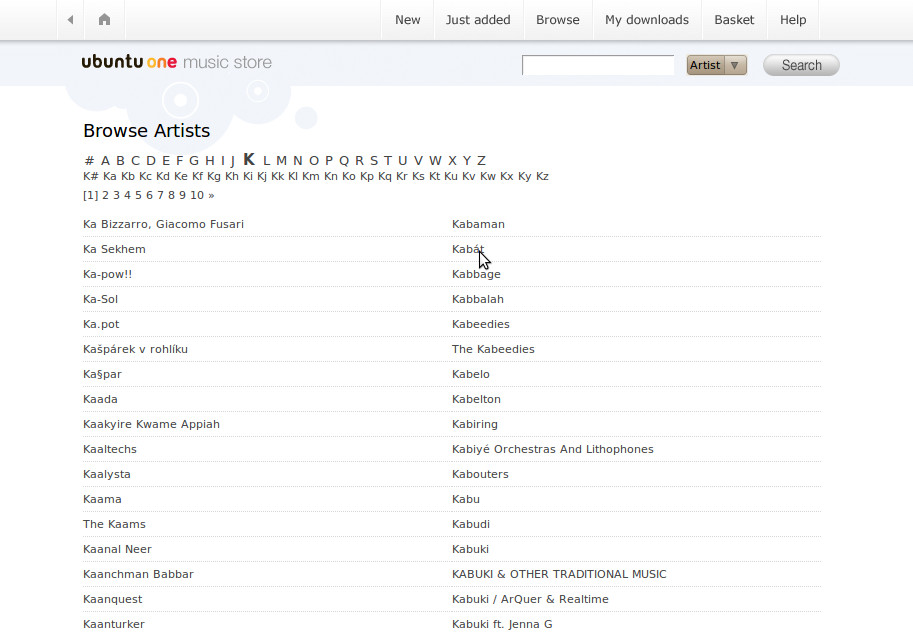913x636 pixels.
Task: Click the Search button
Action: pos(801,65)
